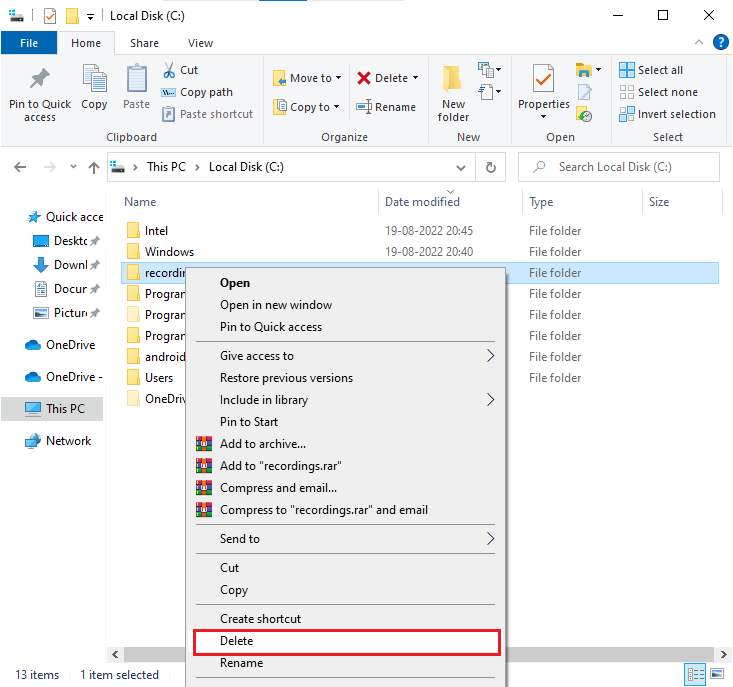Go back with the Back arrow
Image resolution: width=733 pixels, height=687 pixels.
(x=20, y=167)
